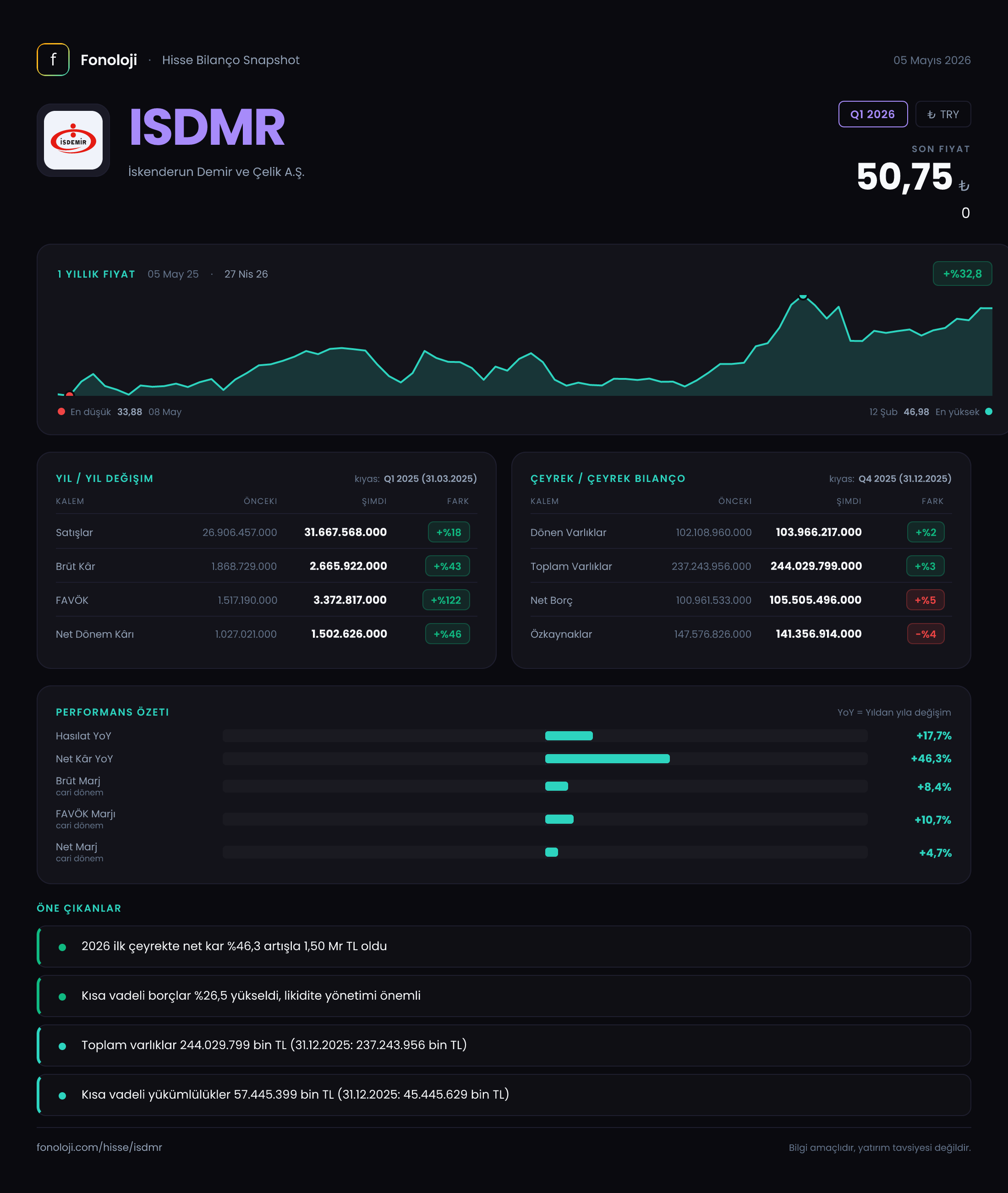Viewport: 1008px width, 1193px height.
Task: Click the FAVÖK Marjı progress bar
Action: click(545, 819)
